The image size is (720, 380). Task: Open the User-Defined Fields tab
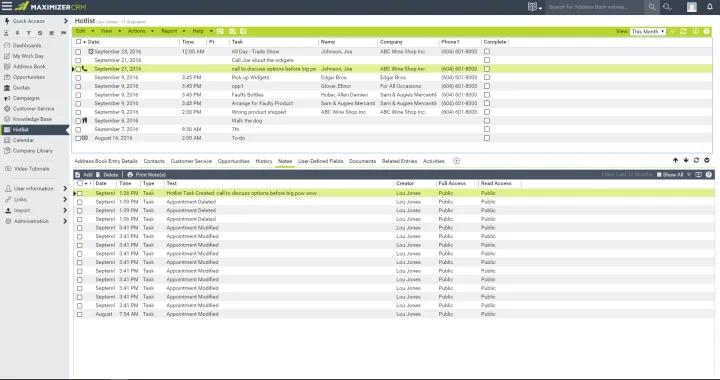321,161
